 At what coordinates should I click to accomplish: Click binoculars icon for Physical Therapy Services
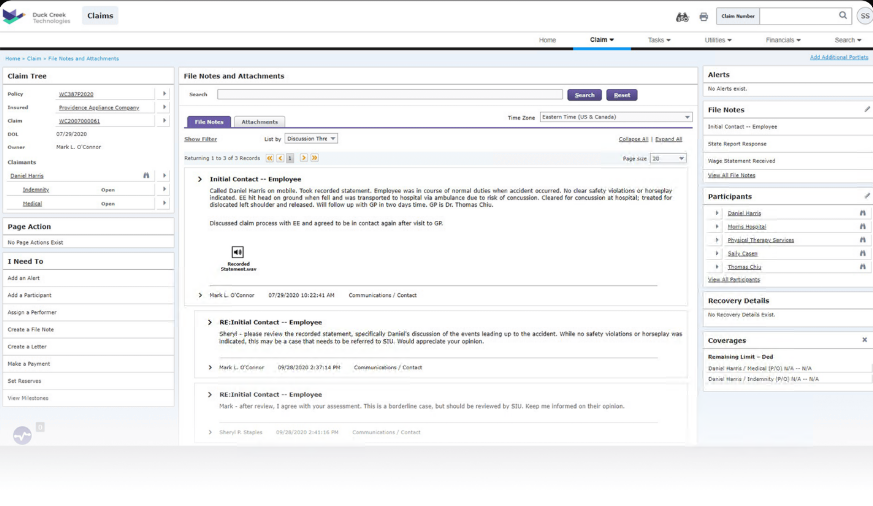[862, 240]
